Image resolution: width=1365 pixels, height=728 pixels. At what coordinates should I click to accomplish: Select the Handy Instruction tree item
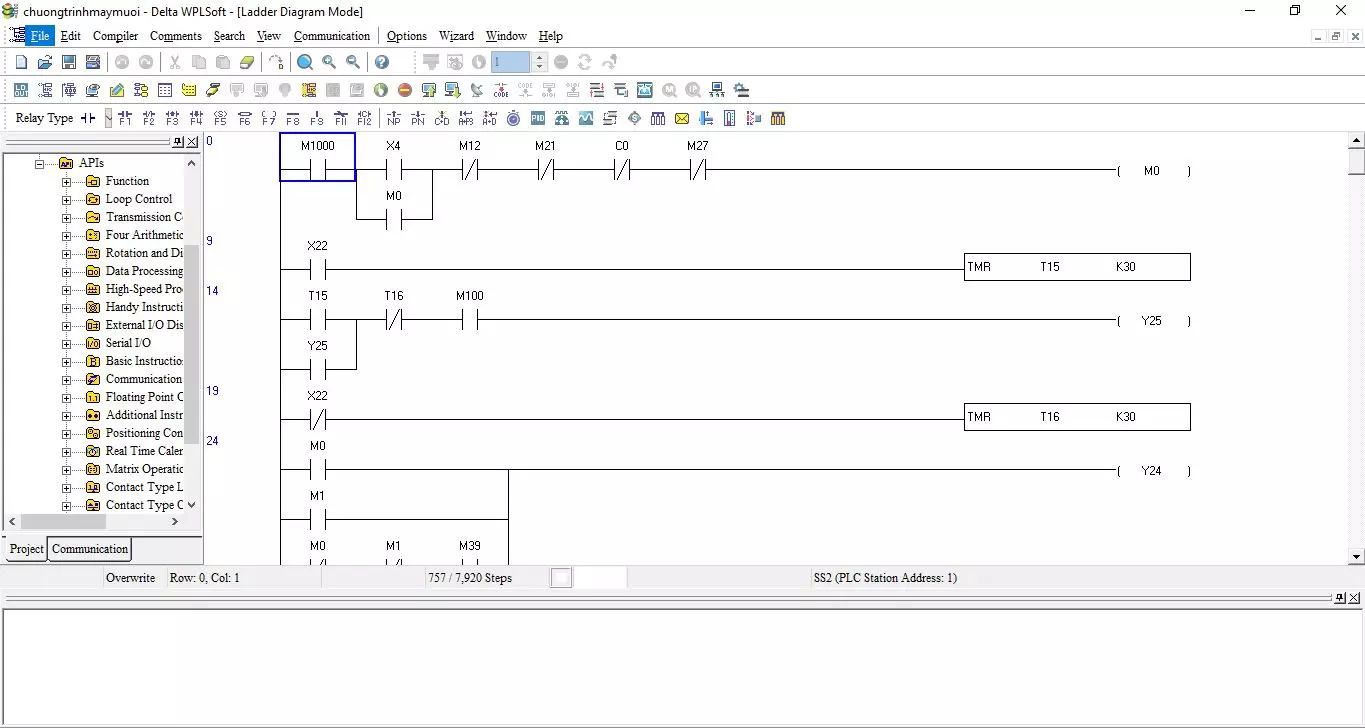tap(144, 307)
